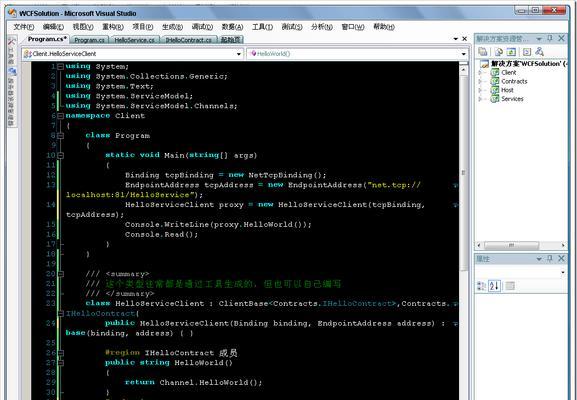This screenshot has height=400, width=577.
Task: Open the 视图(V) View menu
Action: 83,27
